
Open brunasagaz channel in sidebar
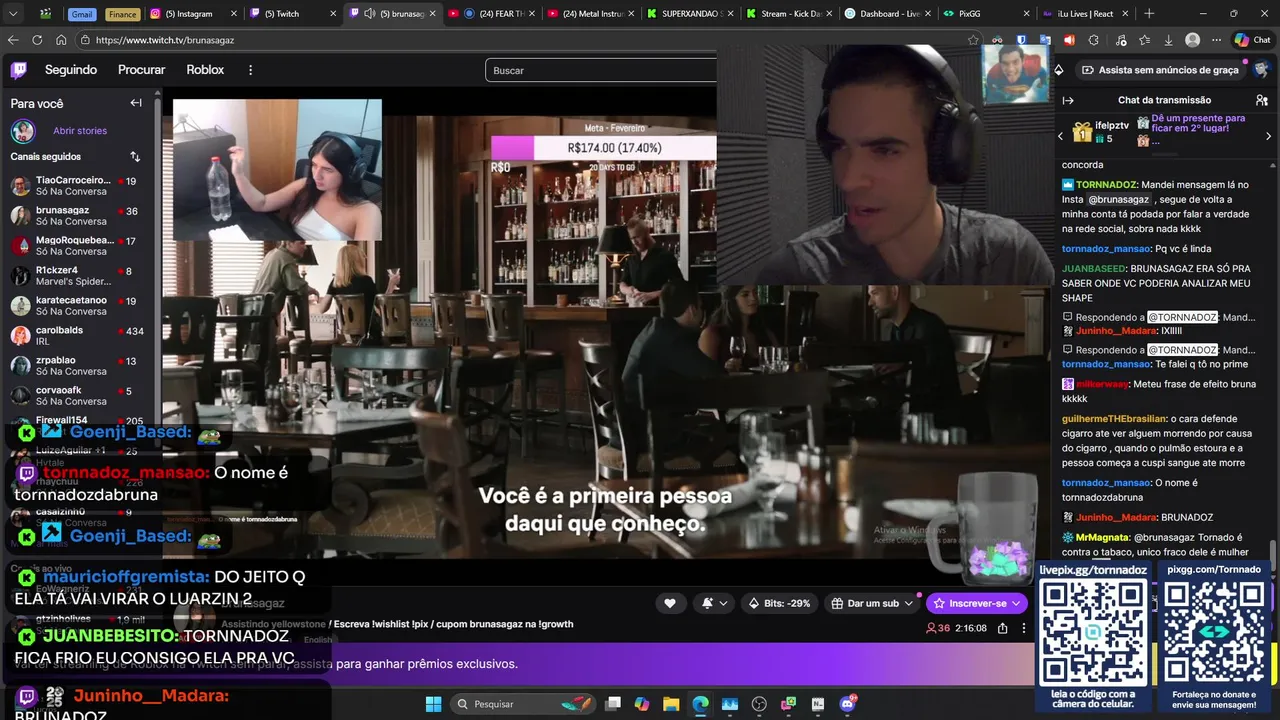[x=78, y=216]
